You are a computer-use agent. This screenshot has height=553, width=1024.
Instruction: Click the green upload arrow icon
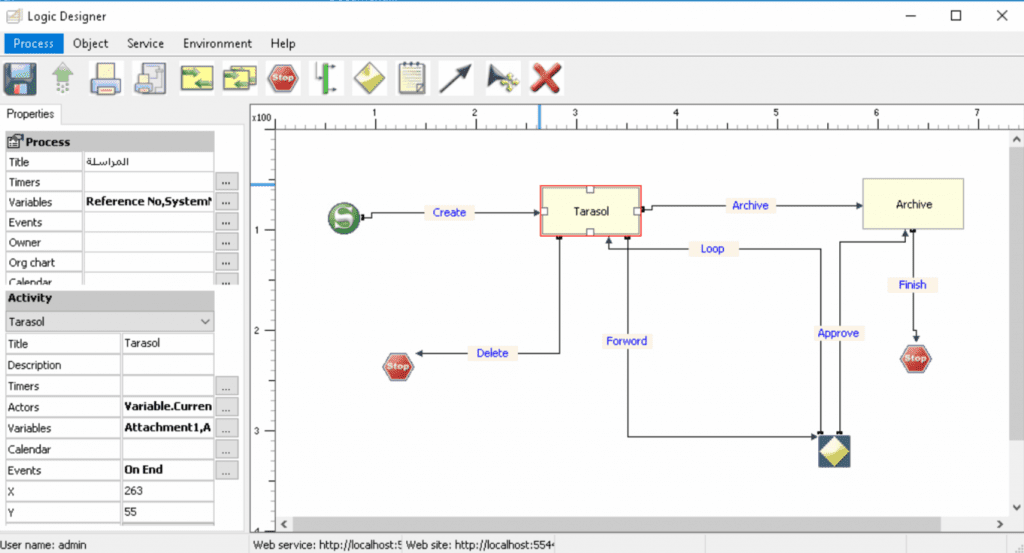[x=63, y=78]
